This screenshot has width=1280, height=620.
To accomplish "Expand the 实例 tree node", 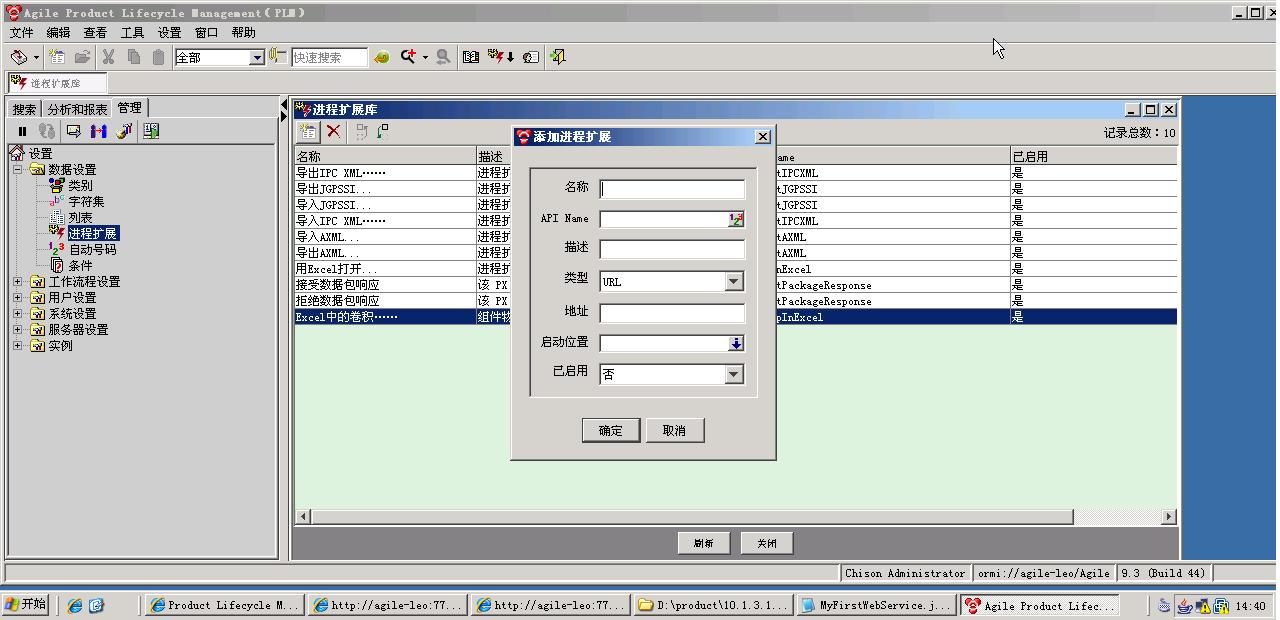I will [x=17, y=346].
